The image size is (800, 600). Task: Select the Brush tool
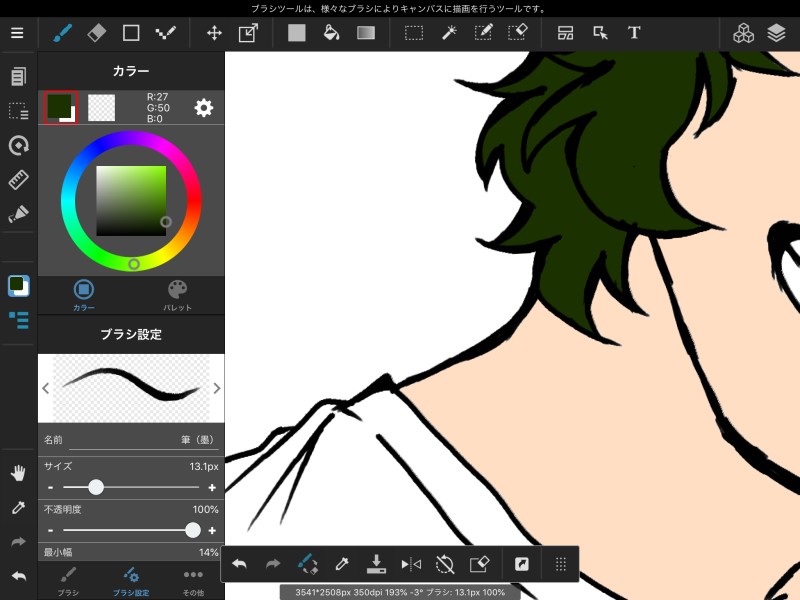[63, 33]
